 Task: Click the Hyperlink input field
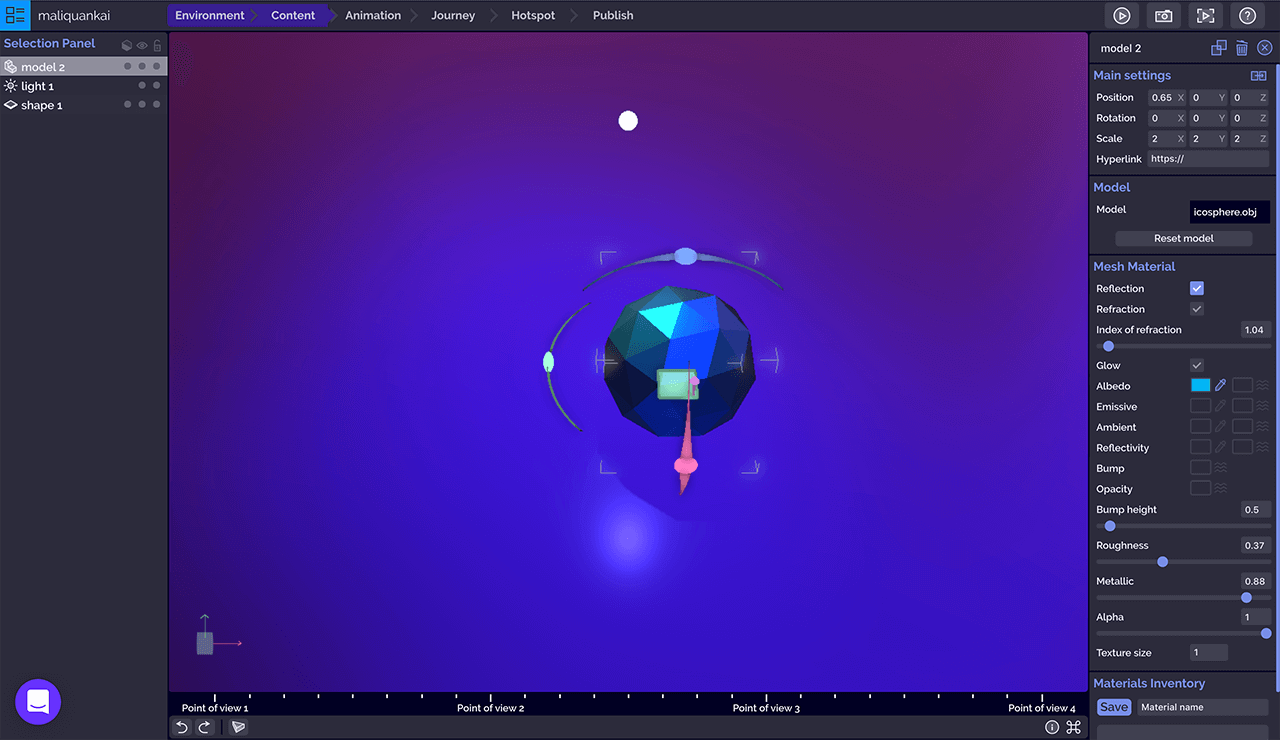pos(1208,159)
